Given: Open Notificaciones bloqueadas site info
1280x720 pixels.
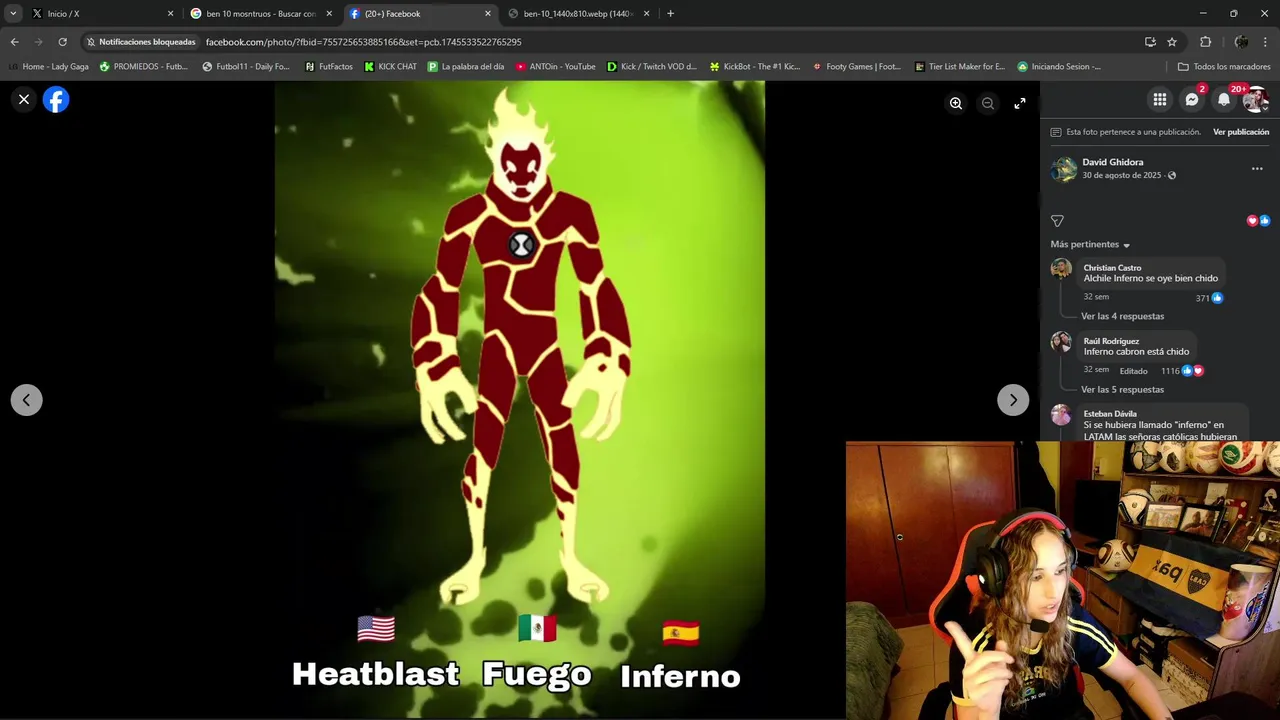Looking at the screenshot, I should (x=141, y=42).
